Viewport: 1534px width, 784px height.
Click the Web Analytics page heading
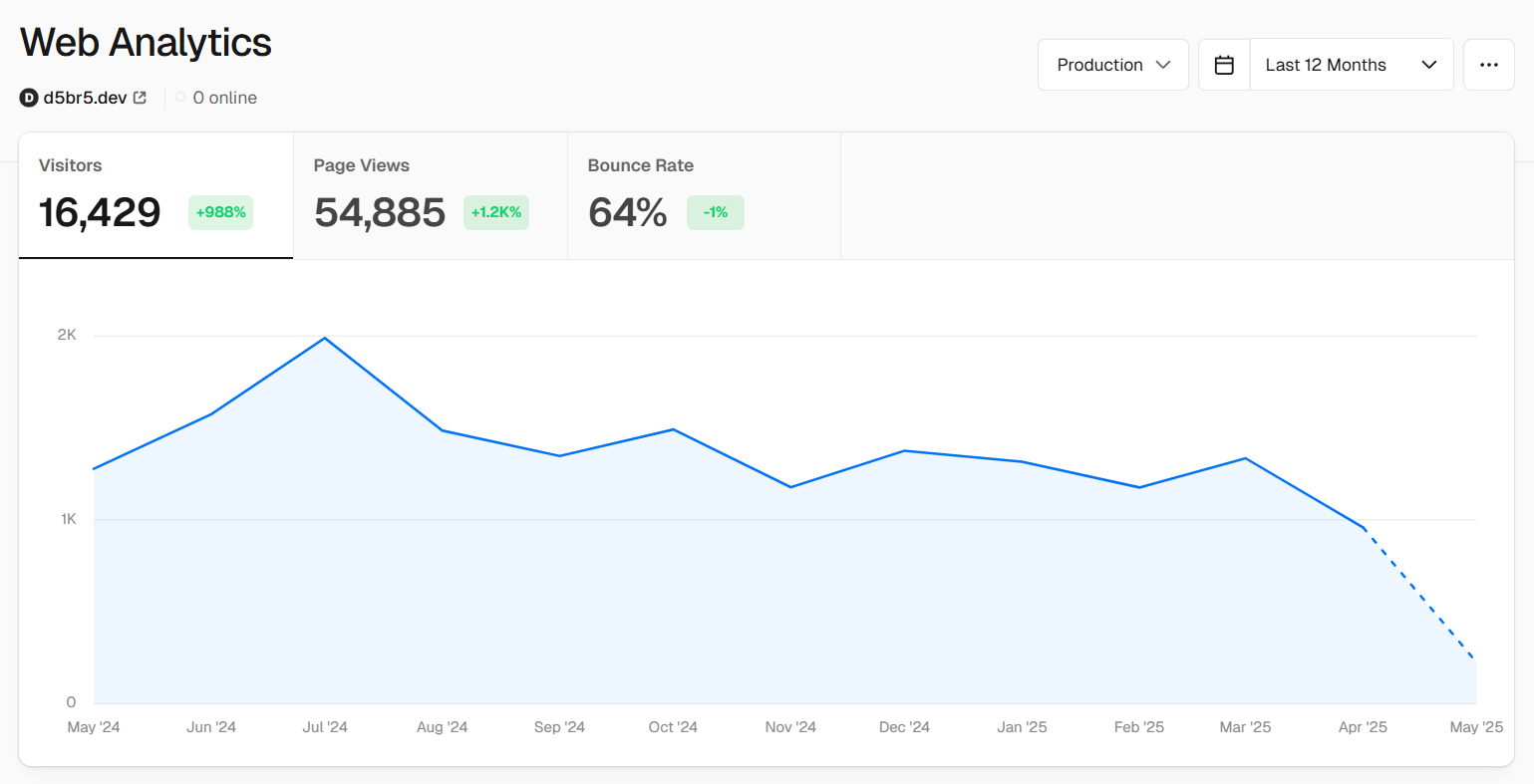[x=146, y=43]
